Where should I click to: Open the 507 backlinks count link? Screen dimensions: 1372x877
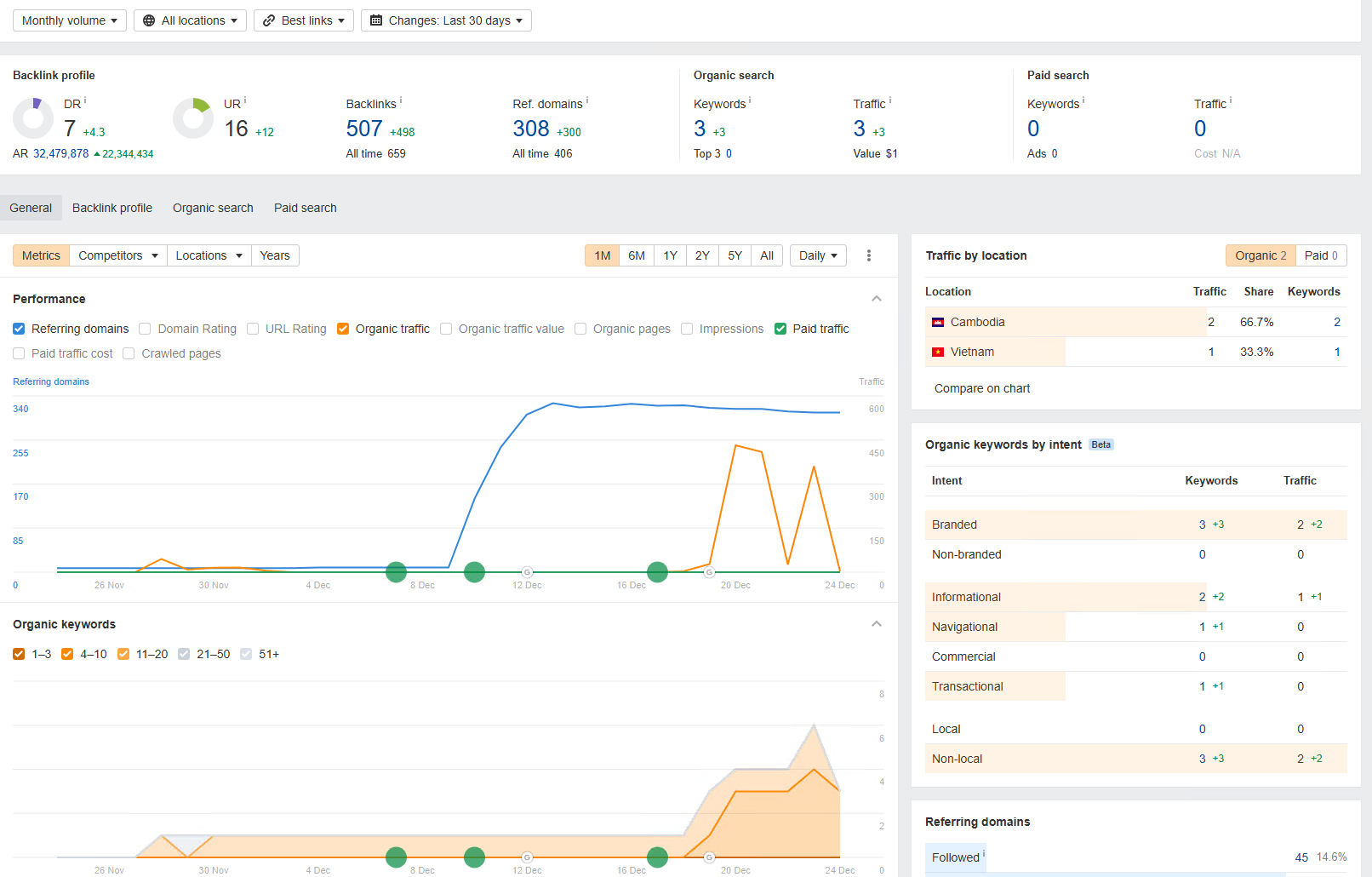pyautogui.click(x=364, y=129)
